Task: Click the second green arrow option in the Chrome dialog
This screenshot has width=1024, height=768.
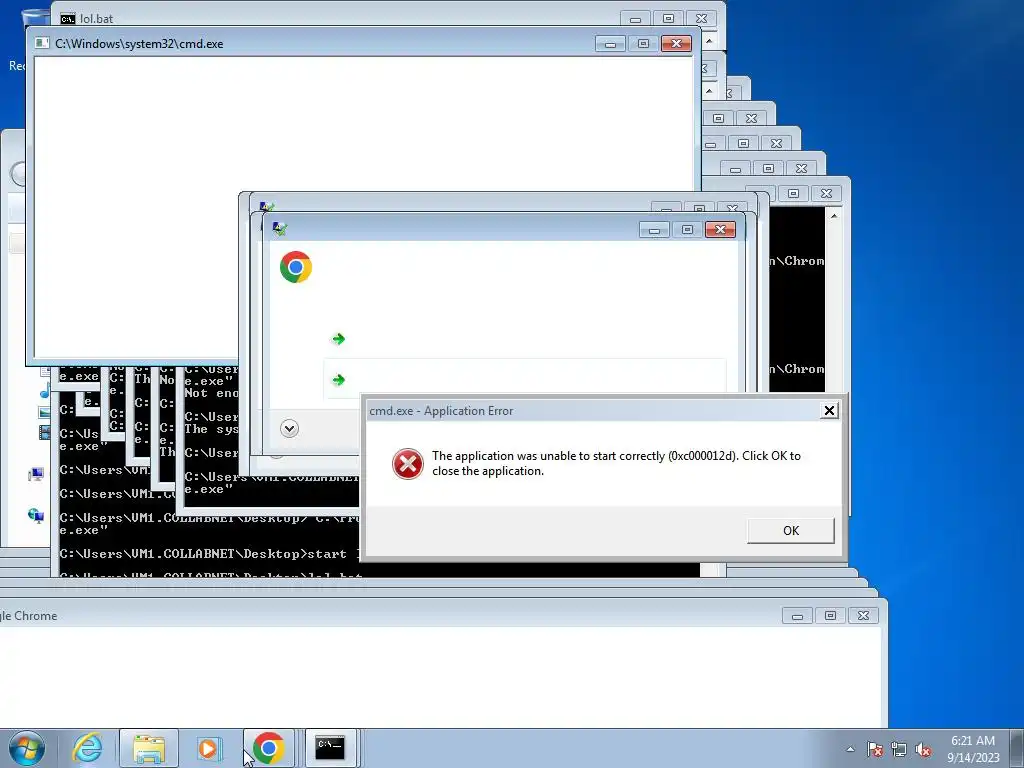Action: (x=338, y=379)
